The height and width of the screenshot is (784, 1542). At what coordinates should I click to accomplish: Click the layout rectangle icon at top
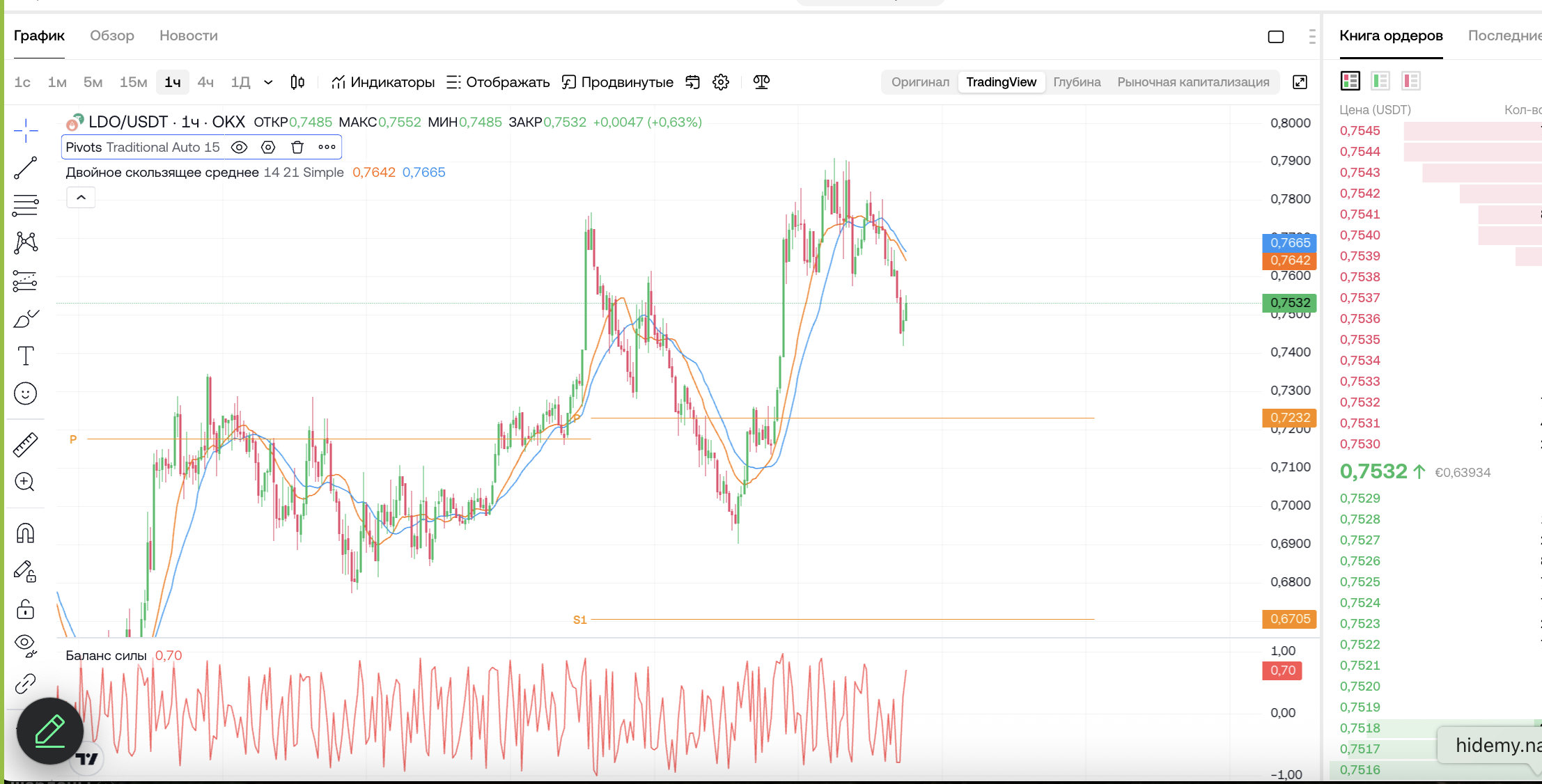coord(1276,37)
